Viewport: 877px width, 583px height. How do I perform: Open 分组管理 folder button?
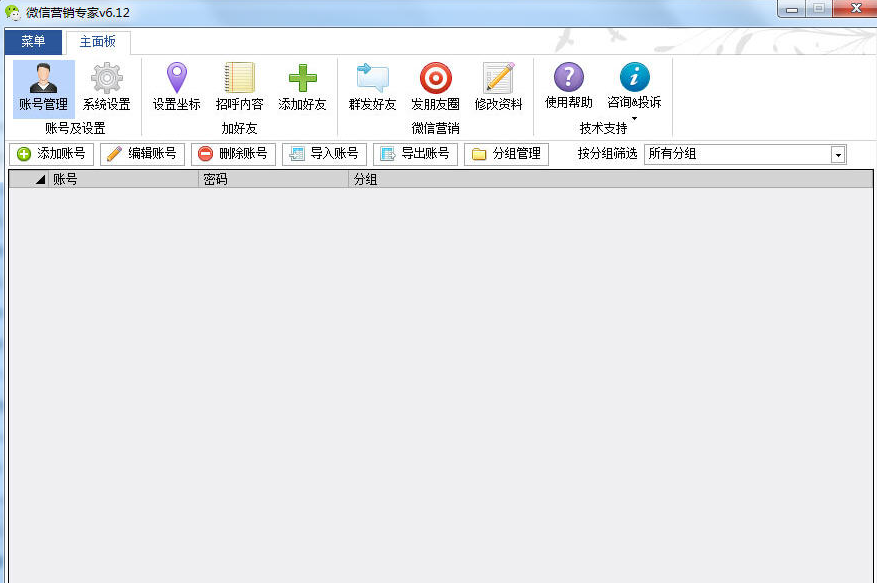pyautogui.click(x=506, y=154)
